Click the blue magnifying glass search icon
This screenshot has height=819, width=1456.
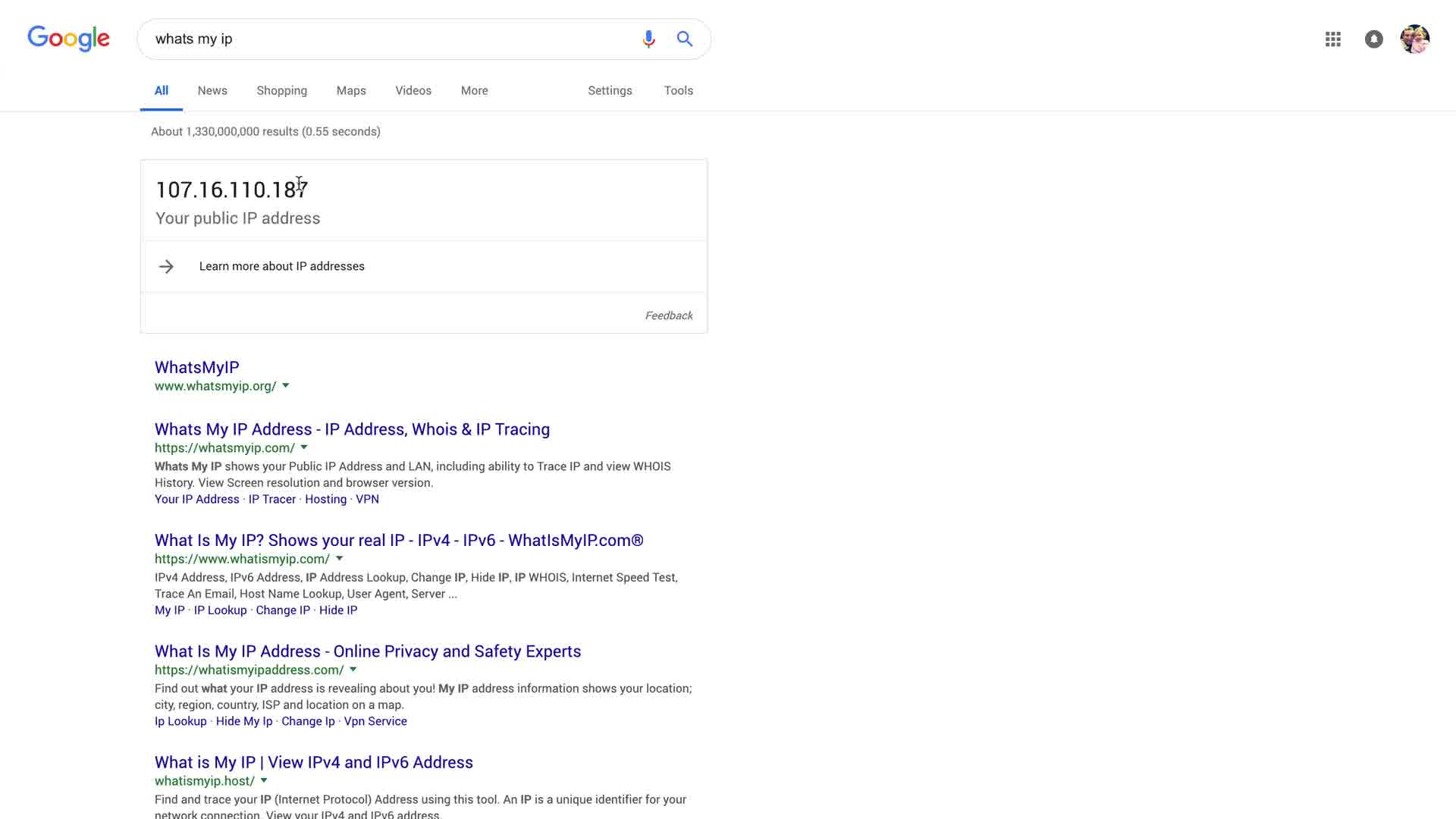pos(685,39)
